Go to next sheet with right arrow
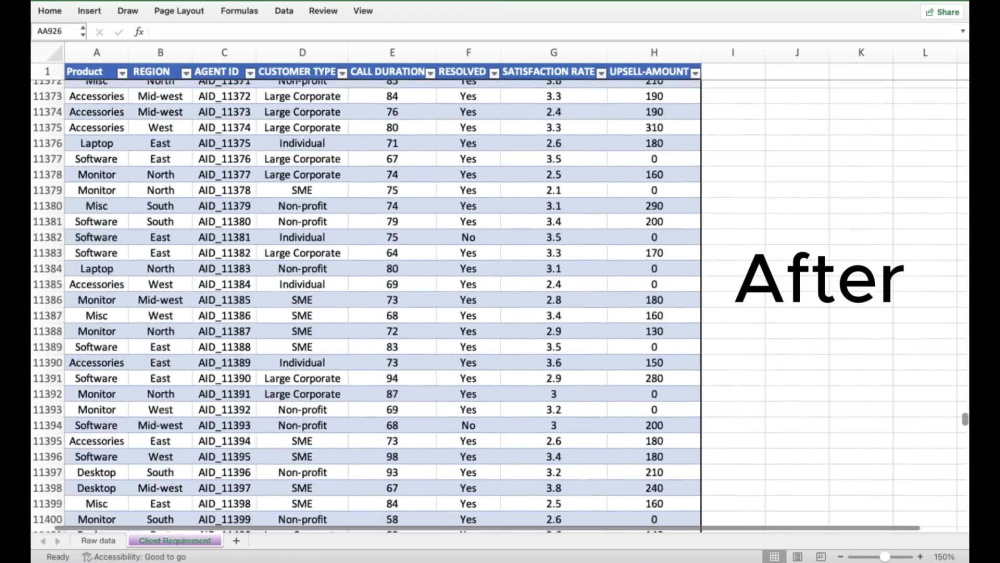This screenshot has height=563, width=1000. coord(57,541)
